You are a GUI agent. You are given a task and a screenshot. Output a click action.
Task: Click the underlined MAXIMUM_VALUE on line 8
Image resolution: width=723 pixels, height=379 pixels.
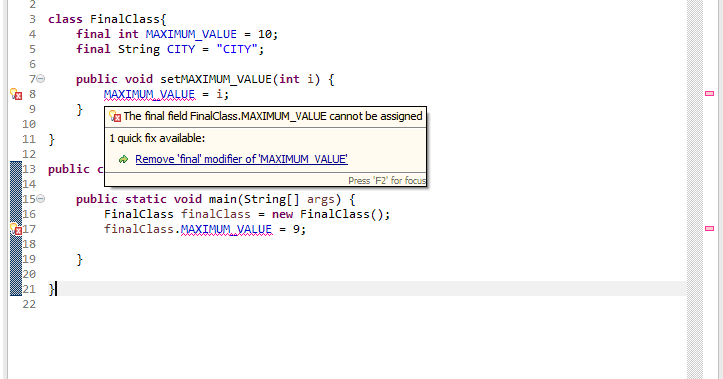coord(149,94)
